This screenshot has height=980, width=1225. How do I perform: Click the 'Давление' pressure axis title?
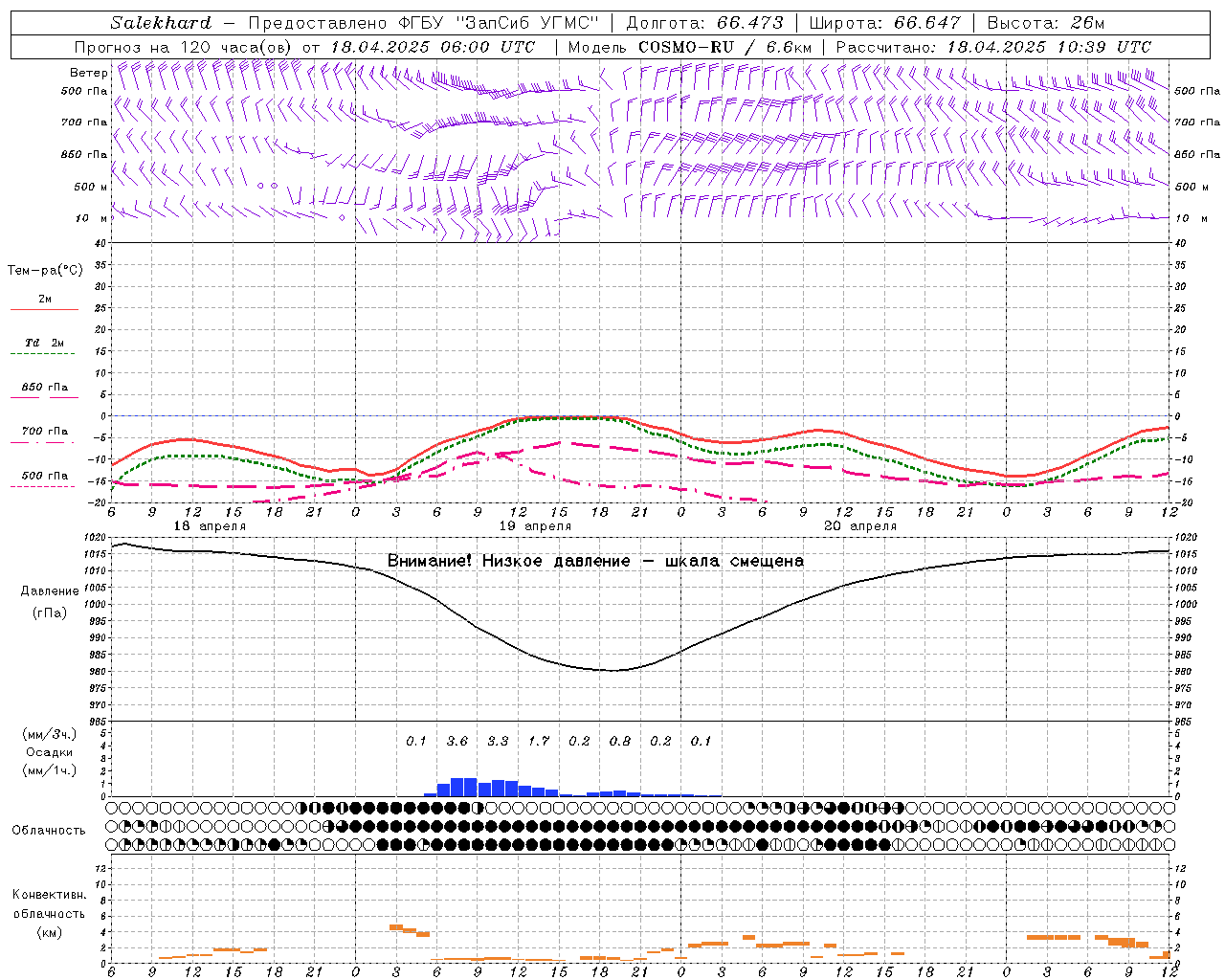[x=50, y=591]
